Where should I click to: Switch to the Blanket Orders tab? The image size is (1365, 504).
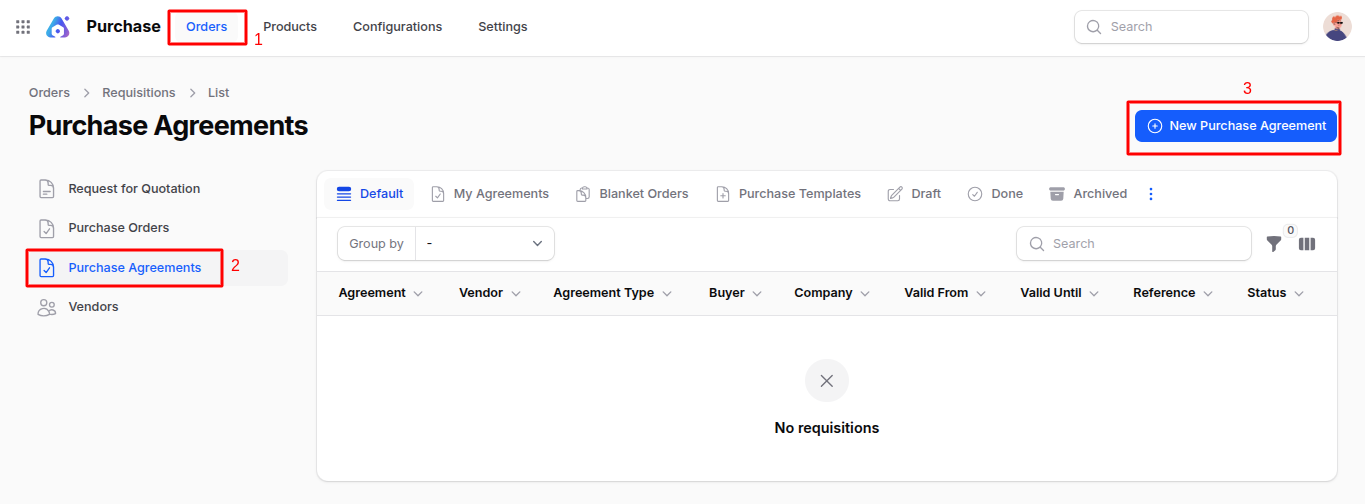pos(632,194)
